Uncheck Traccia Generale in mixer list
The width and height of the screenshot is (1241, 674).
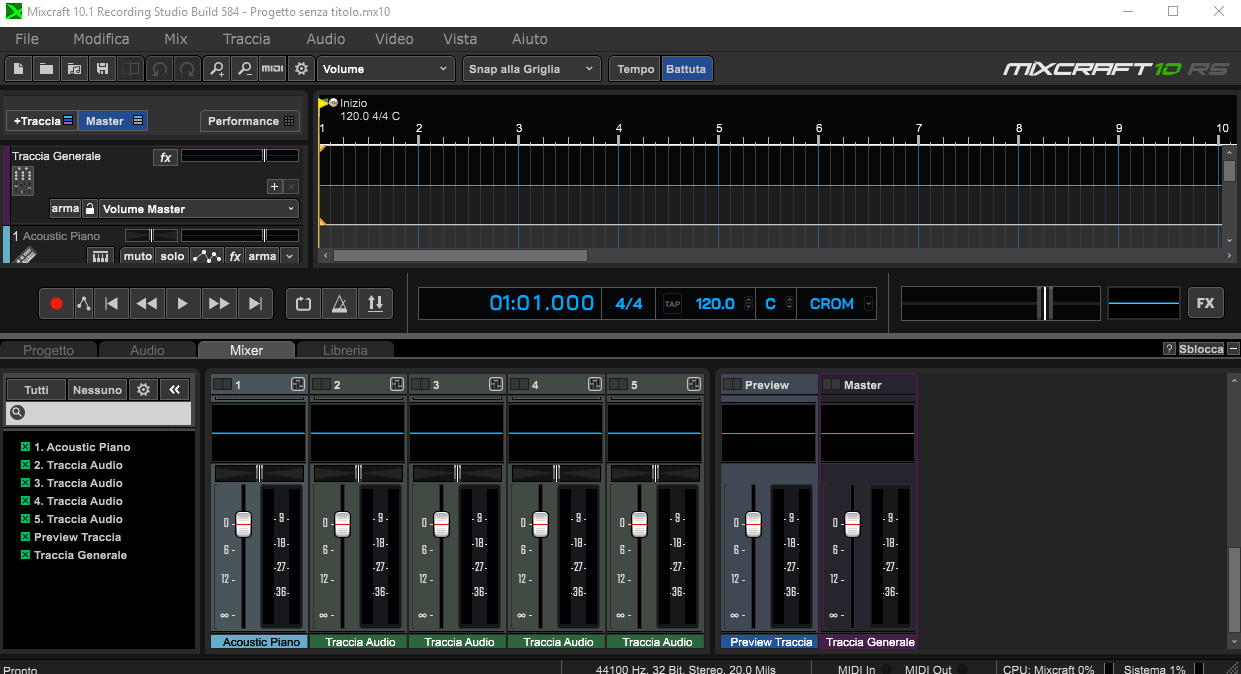point(26,555)
